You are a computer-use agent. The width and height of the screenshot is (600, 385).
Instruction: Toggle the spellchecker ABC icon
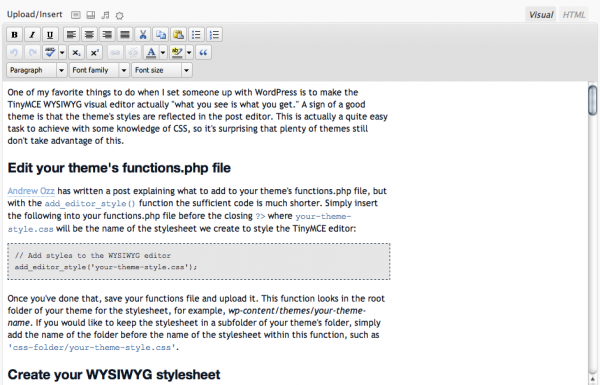(50, 52)
